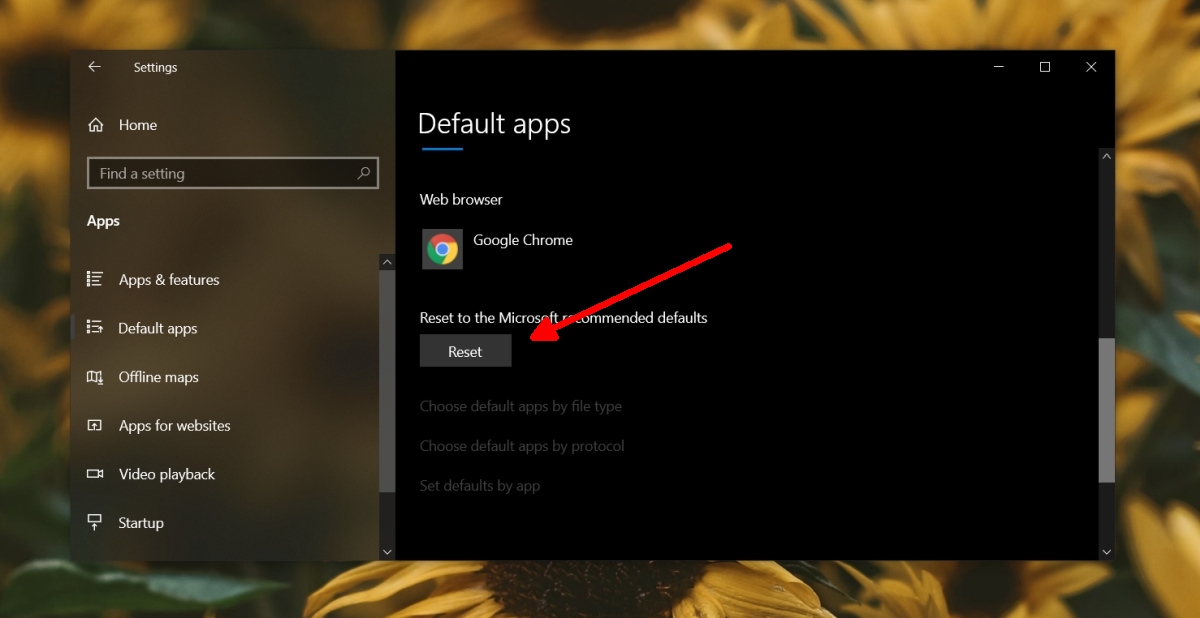This screenshot has width=1200, height=618.
Task: Click the Video playback camera icon
Action: [96, 474]
